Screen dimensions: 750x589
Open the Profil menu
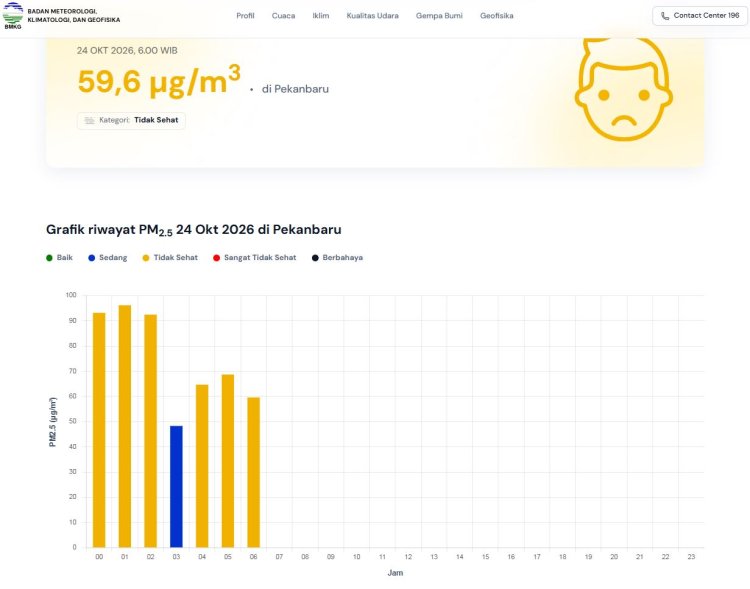point(245,16)
